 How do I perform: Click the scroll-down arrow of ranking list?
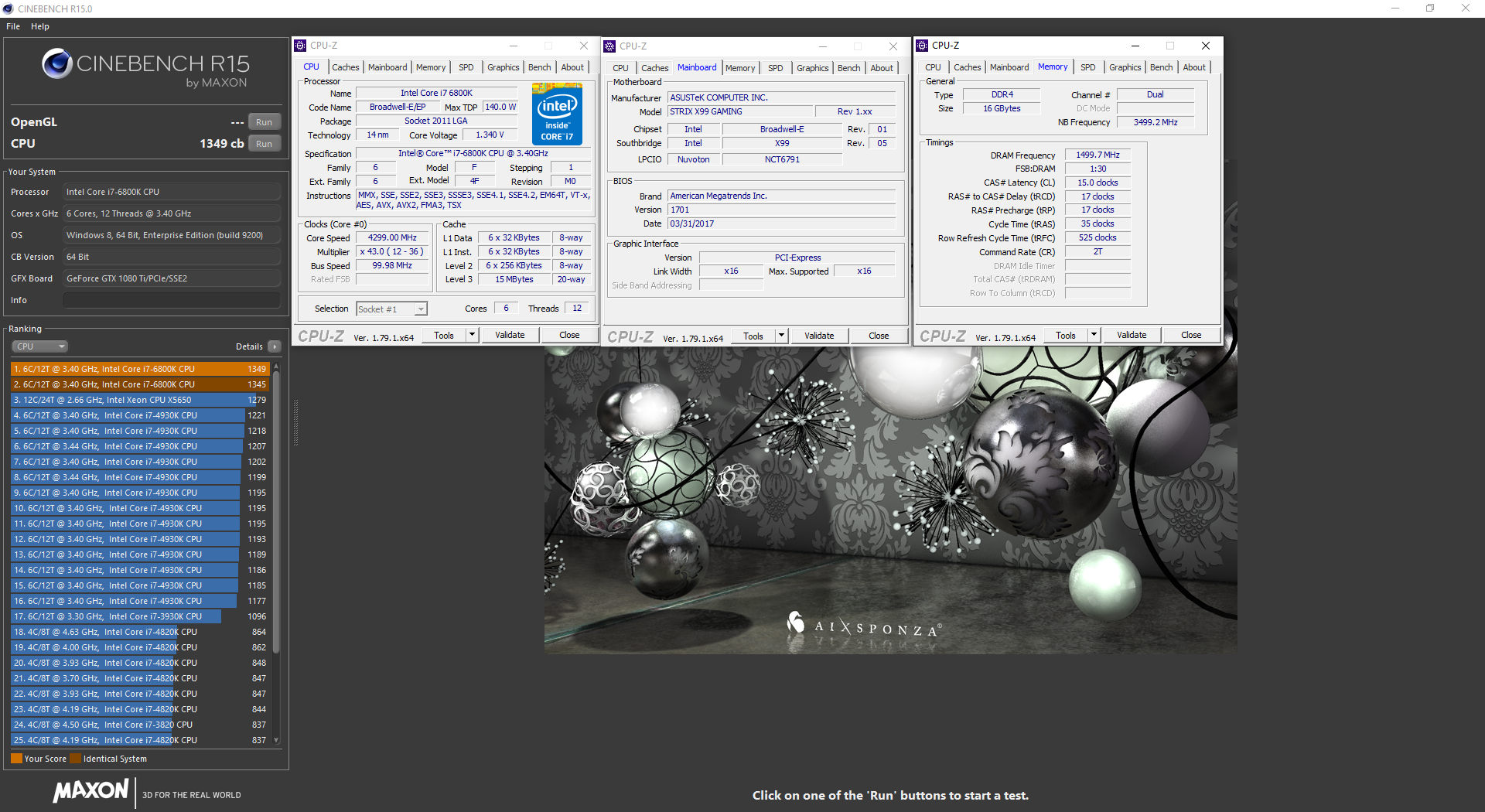click(276, 740)
